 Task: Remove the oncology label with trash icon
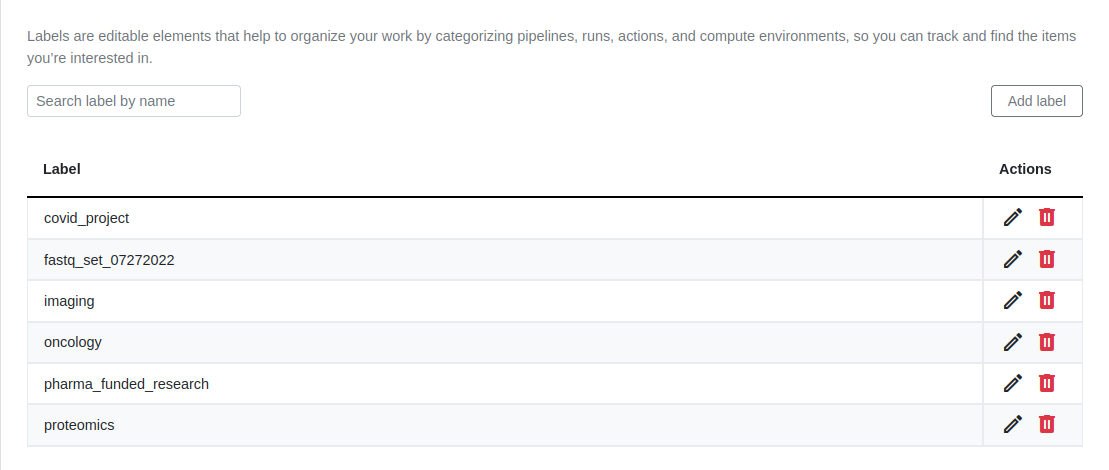(x=1047, y=342)
